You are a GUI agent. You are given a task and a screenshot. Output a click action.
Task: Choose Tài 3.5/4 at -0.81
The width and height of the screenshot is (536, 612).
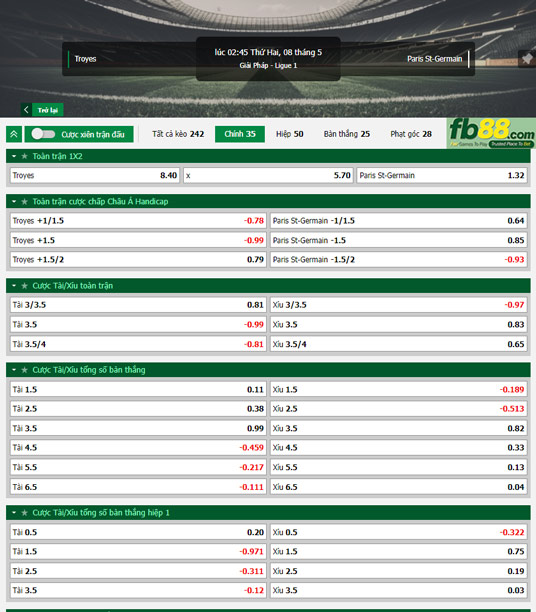point(138,344)
